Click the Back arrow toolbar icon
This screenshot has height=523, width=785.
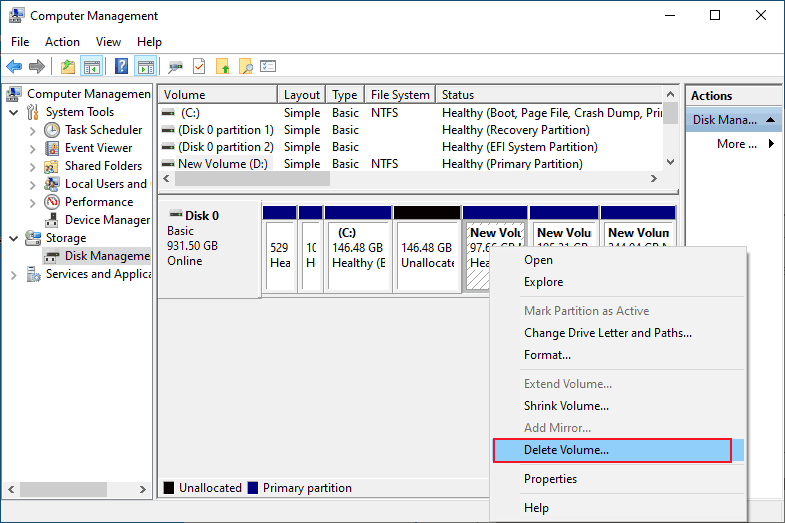point(14,66)
